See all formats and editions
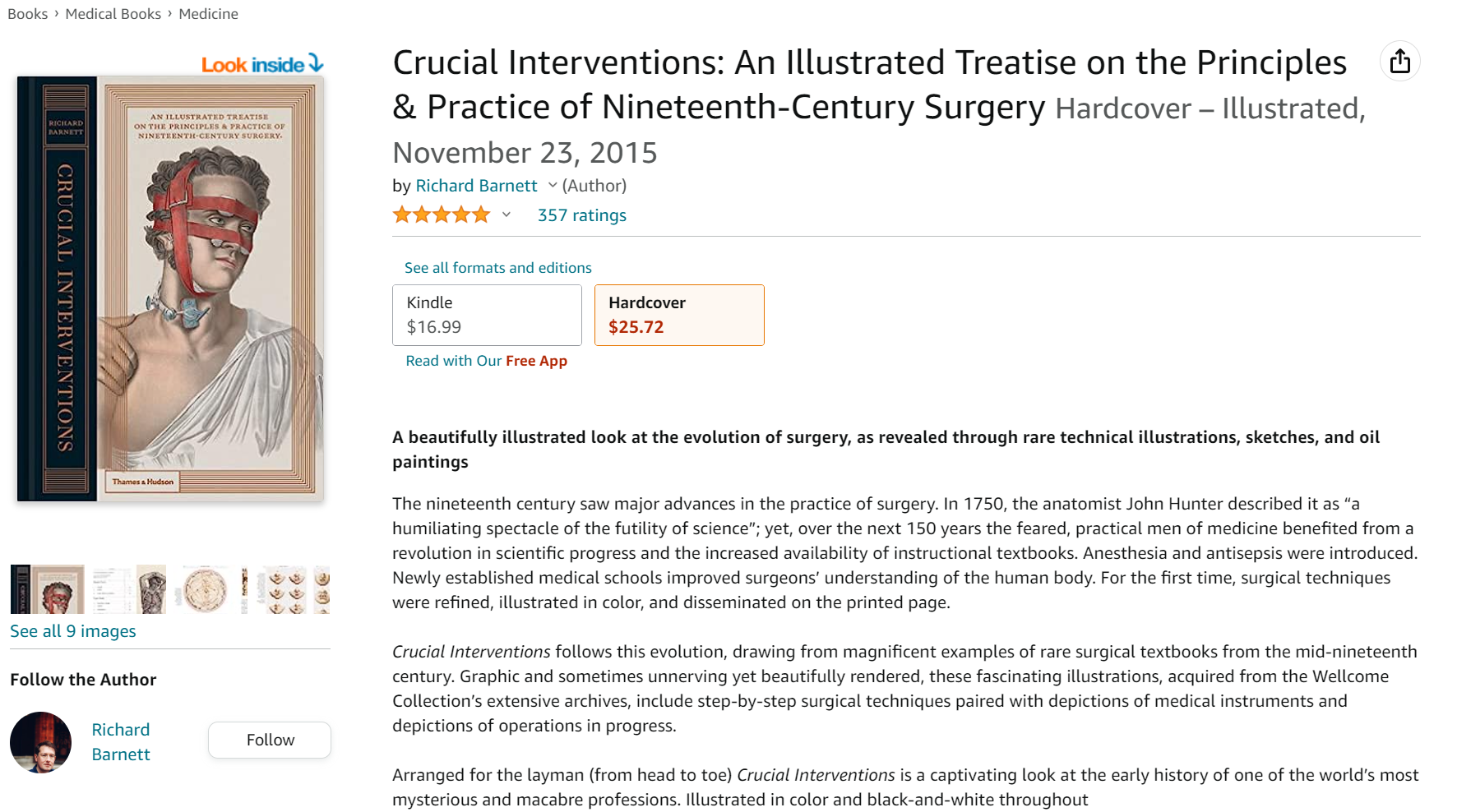This screenshot has height=812, width=1457. click(x=497, y=268)
